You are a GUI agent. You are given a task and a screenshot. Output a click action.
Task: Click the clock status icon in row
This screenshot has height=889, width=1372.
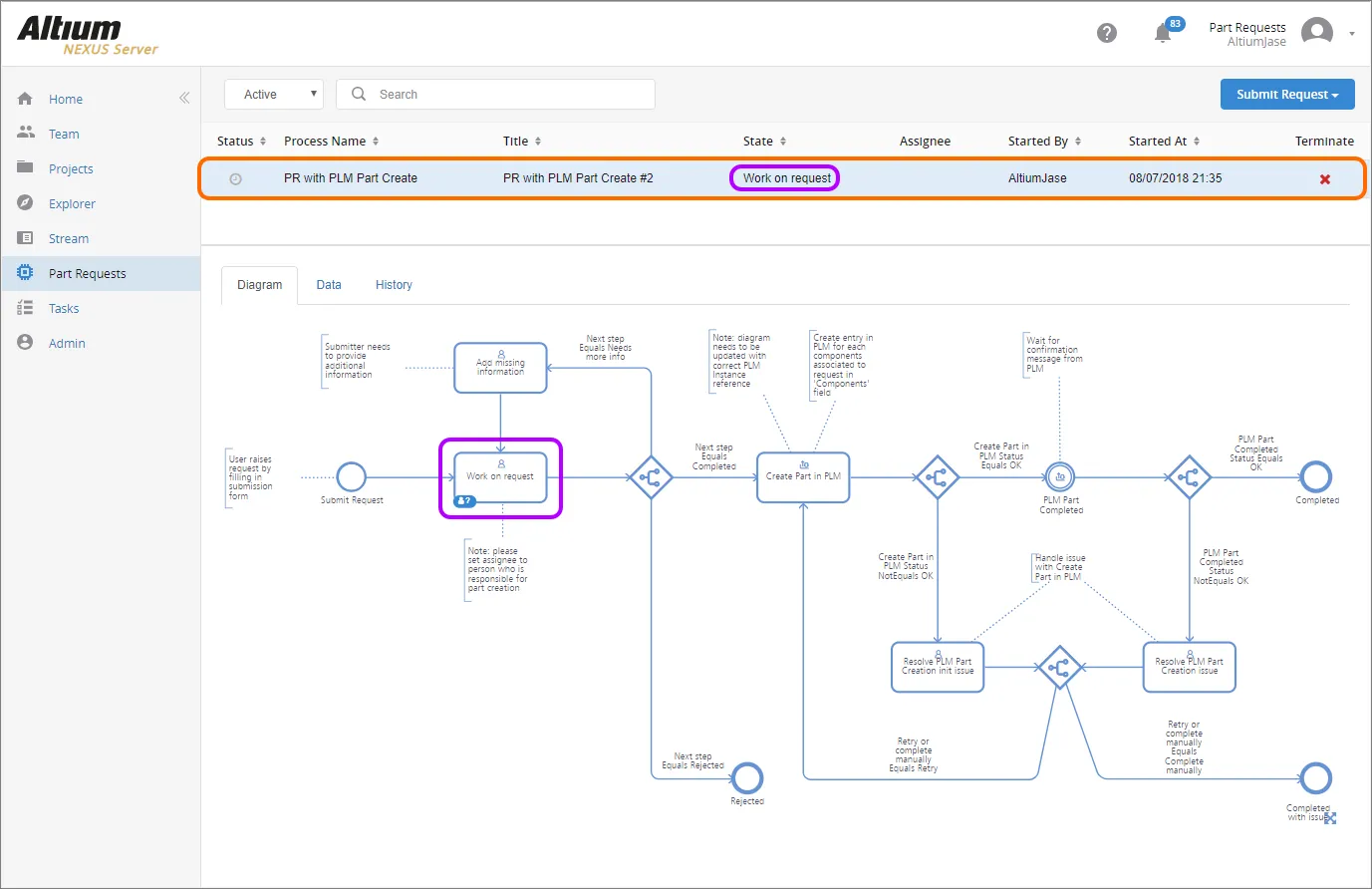coord(235,179)
